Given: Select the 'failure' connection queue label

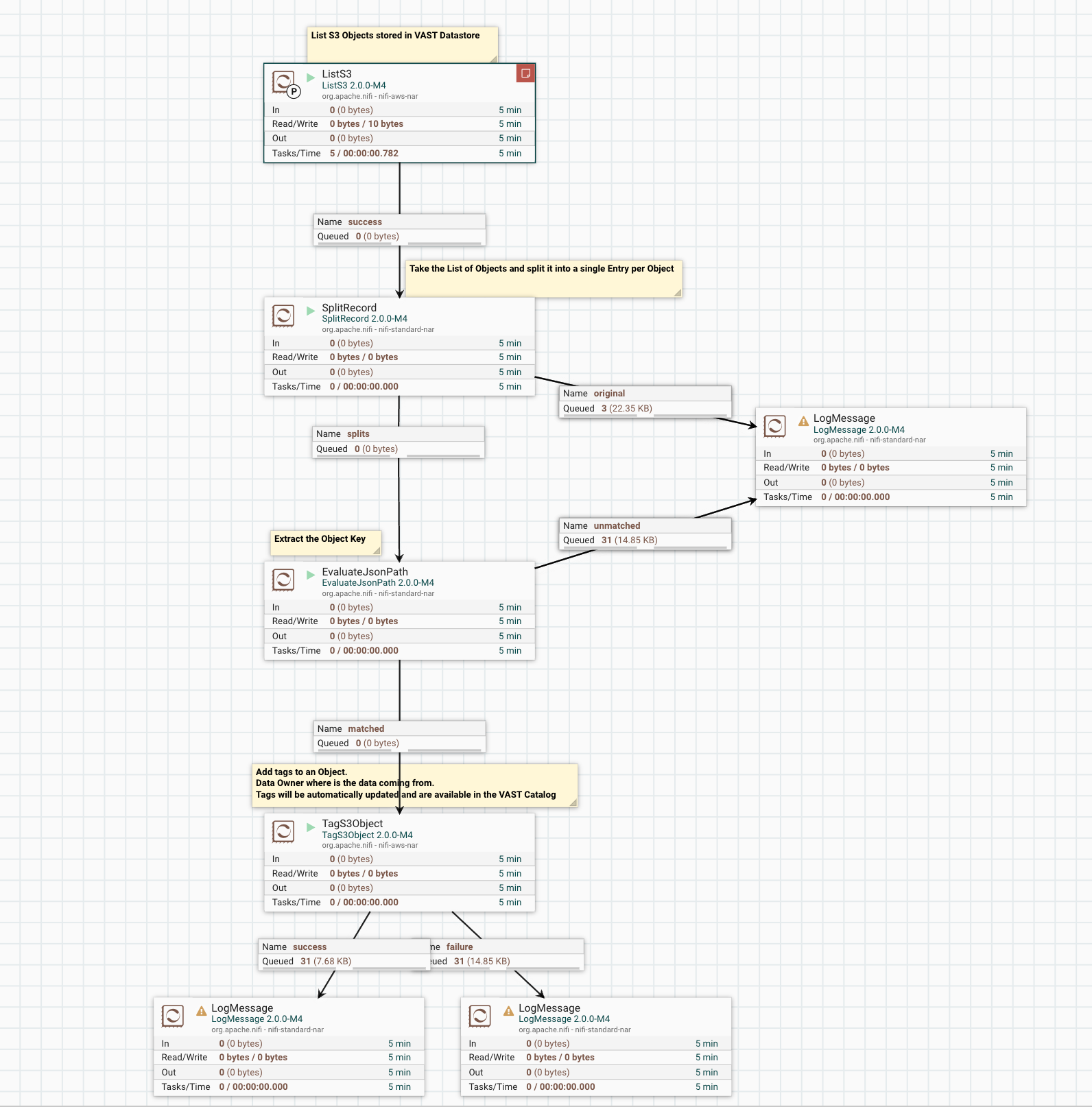Looking at the screenshot, I should point(507,954).
